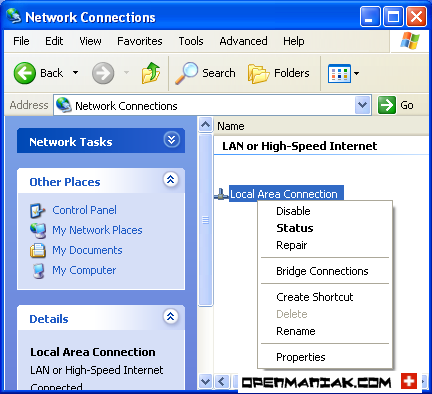Click the Control Panel icon in Other Places

37,210
